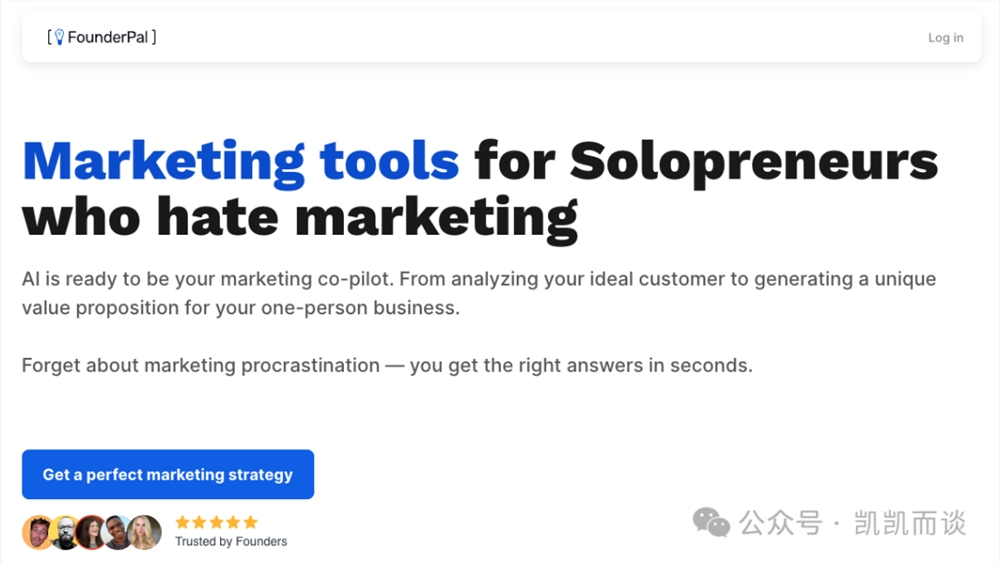Screen dimensions: 1000x563
Task: Click the last yellow rating star
Action: (251, 522)
